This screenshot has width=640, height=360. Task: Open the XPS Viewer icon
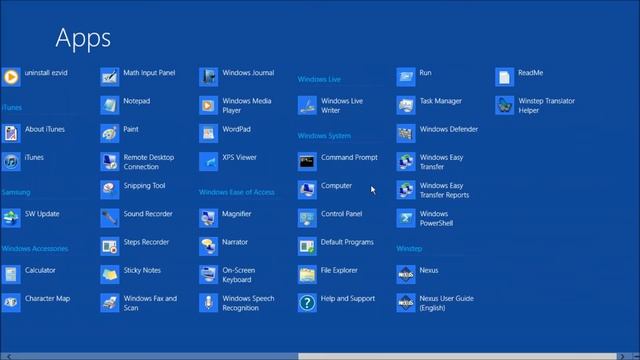[x=209, y=162]
